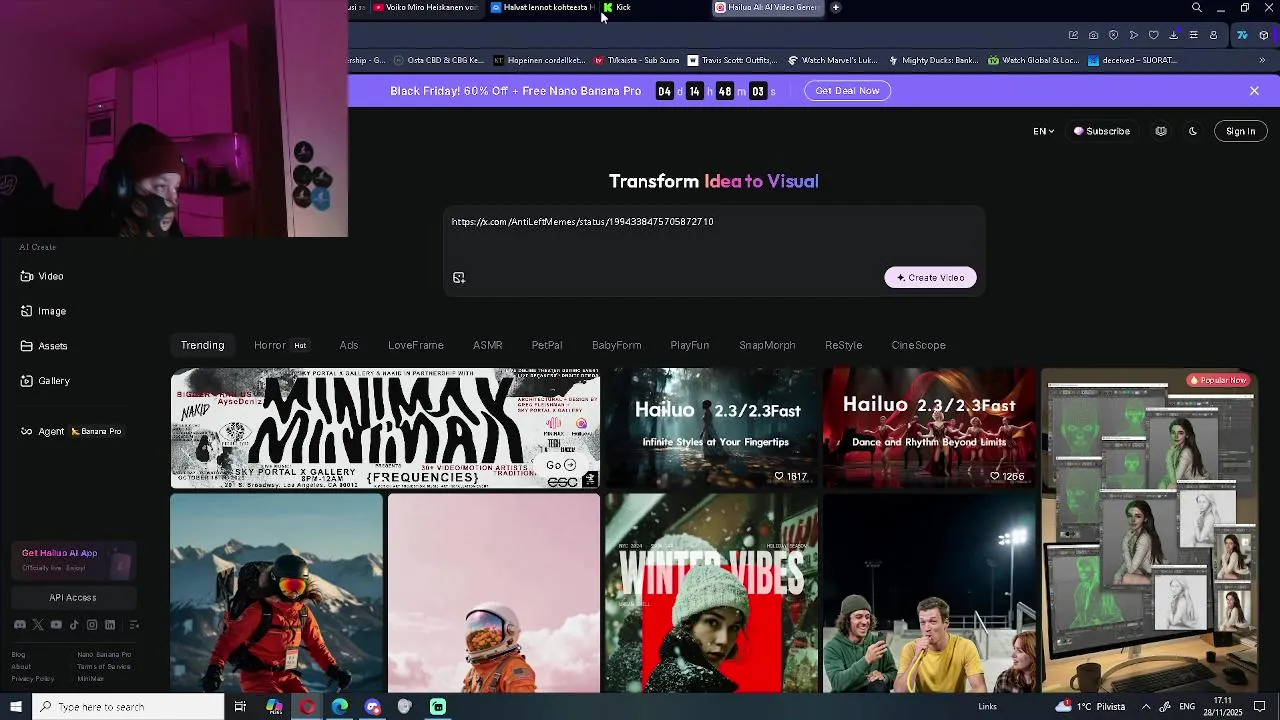The image size is (1280, 720).
Task: Click the browser send/flow arrow icon
Action: pyautogui.click(x=1134, y=35)
